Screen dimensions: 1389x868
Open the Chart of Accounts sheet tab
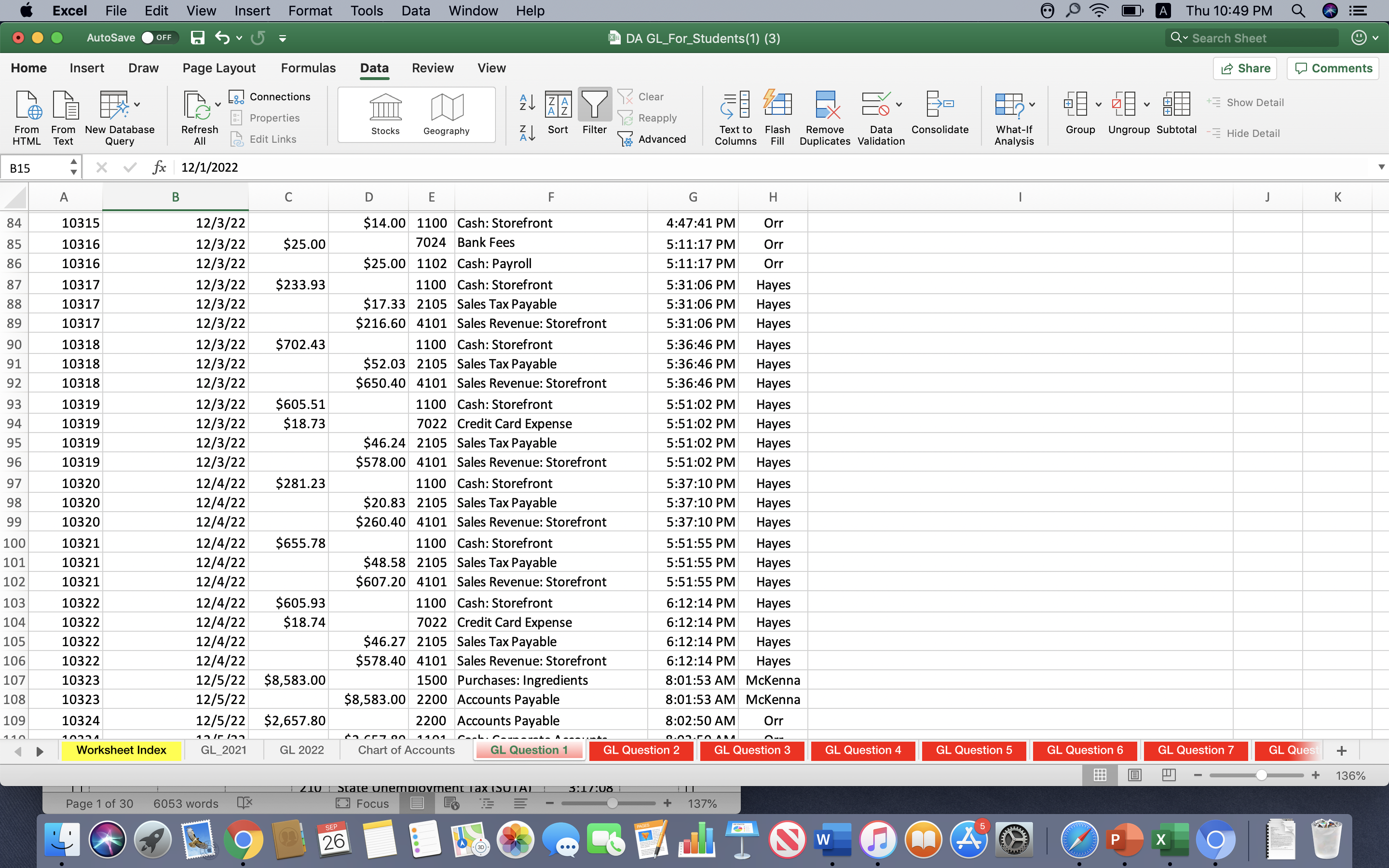[406, 750]
